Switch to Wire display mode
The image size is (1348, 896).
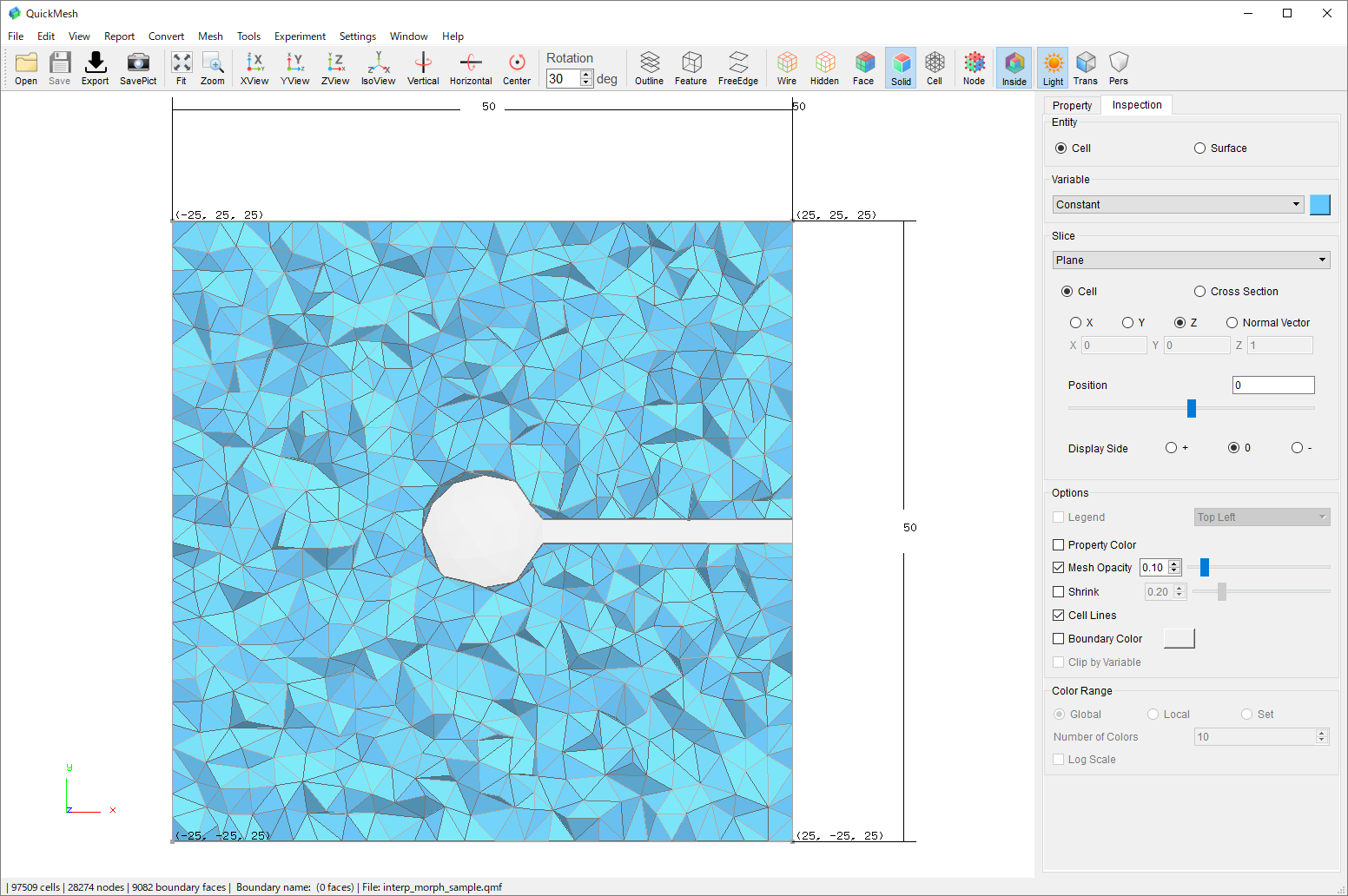click(786, 68)
